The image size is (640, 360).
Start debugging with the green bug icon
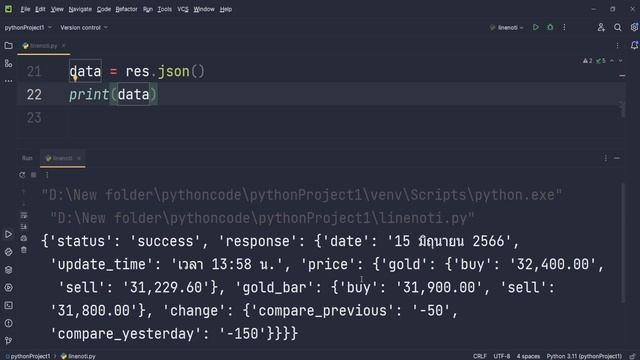click(x=550, y=27)
